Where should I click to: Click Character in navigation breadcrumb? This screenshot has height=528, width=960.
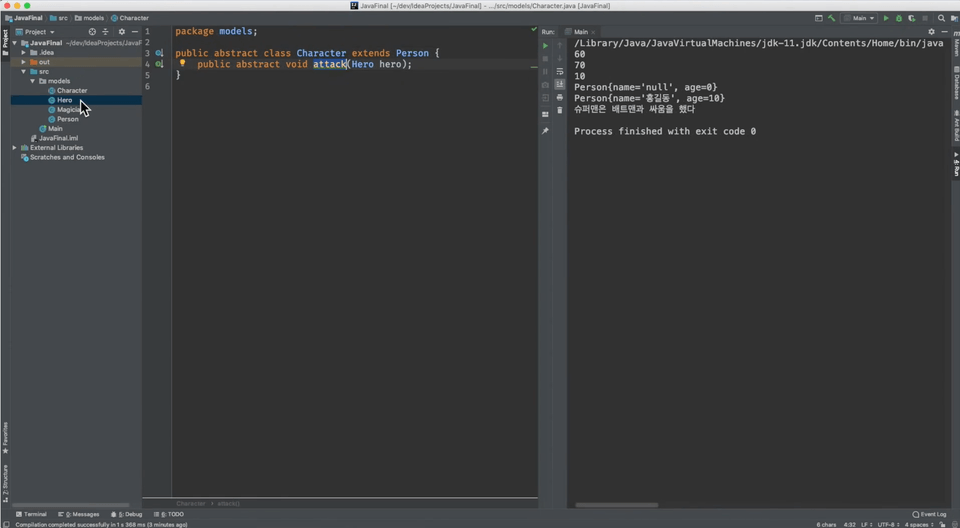[x=130, y=18]
